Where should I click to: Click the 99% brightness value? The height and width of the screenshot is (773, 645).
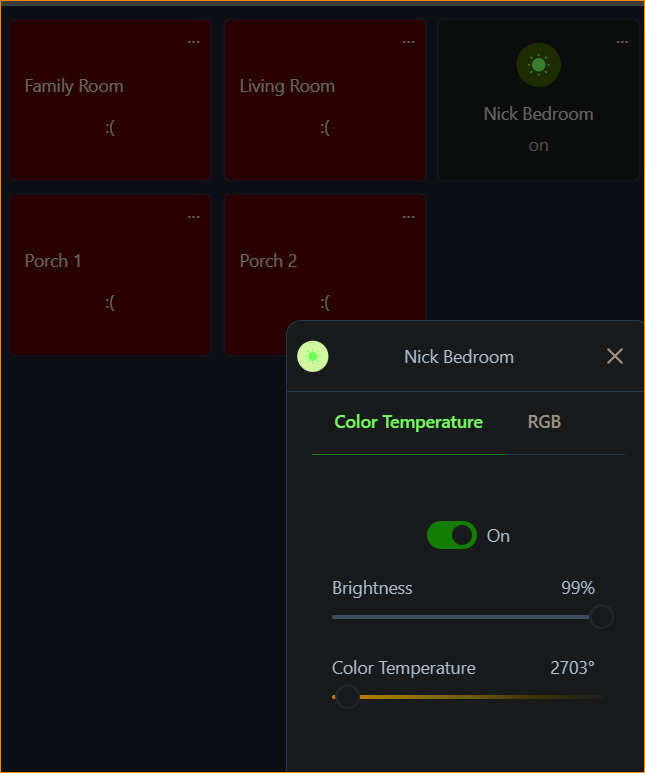coord(578,588)
